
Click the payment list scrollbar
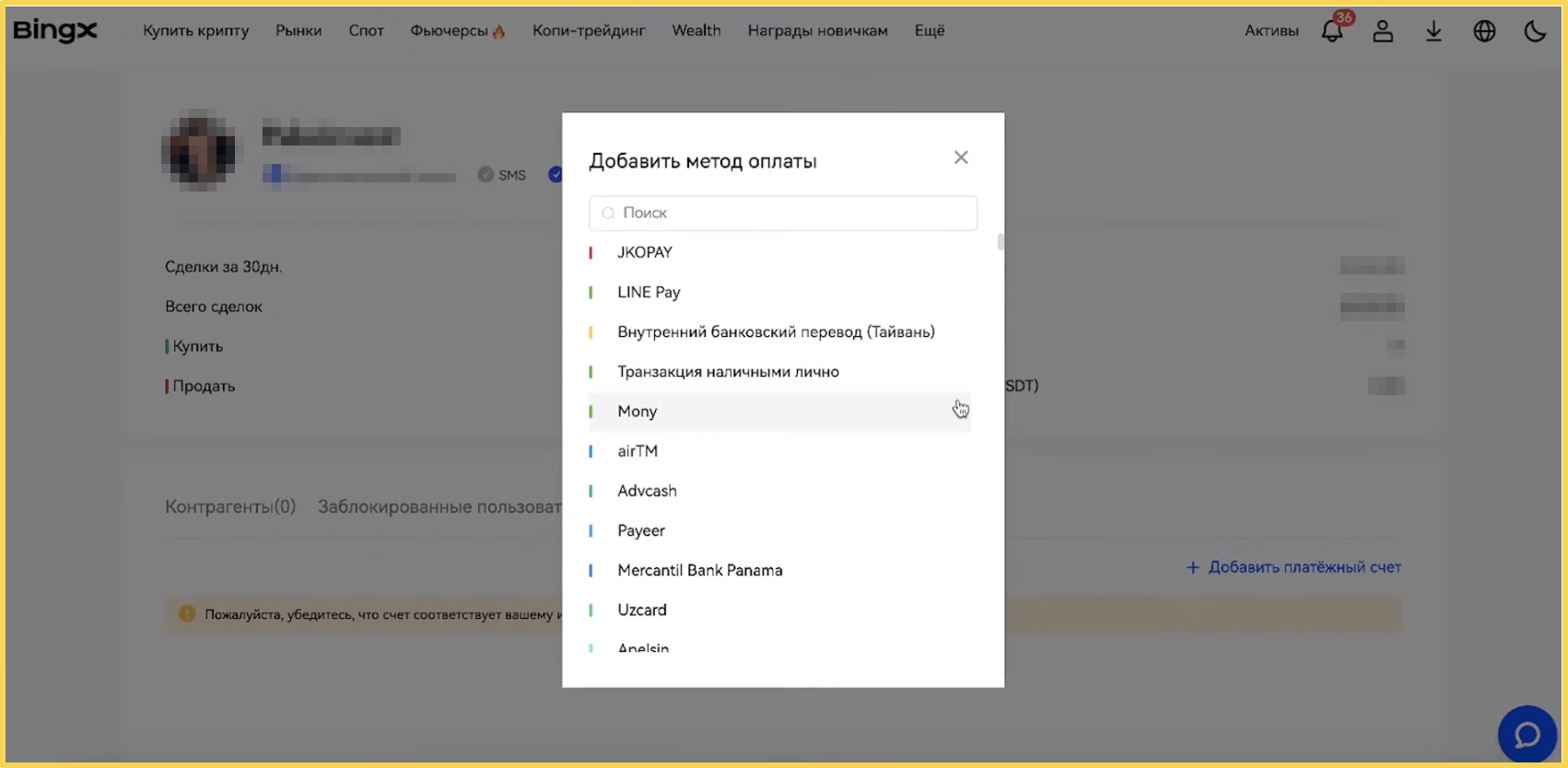coord(1000,242)
